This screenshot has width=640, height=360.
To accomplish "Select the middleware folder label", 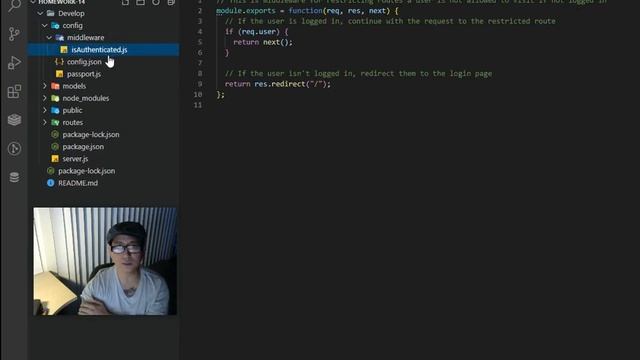I will pyautogui.click(x=85, y=38).
